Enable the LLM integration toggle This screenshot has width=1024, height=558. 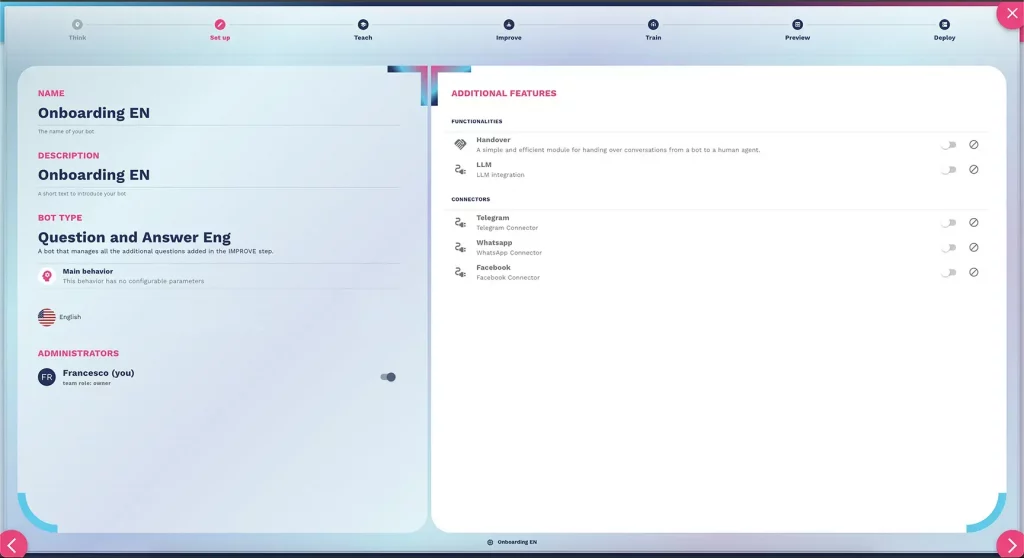tap(949, 170)
